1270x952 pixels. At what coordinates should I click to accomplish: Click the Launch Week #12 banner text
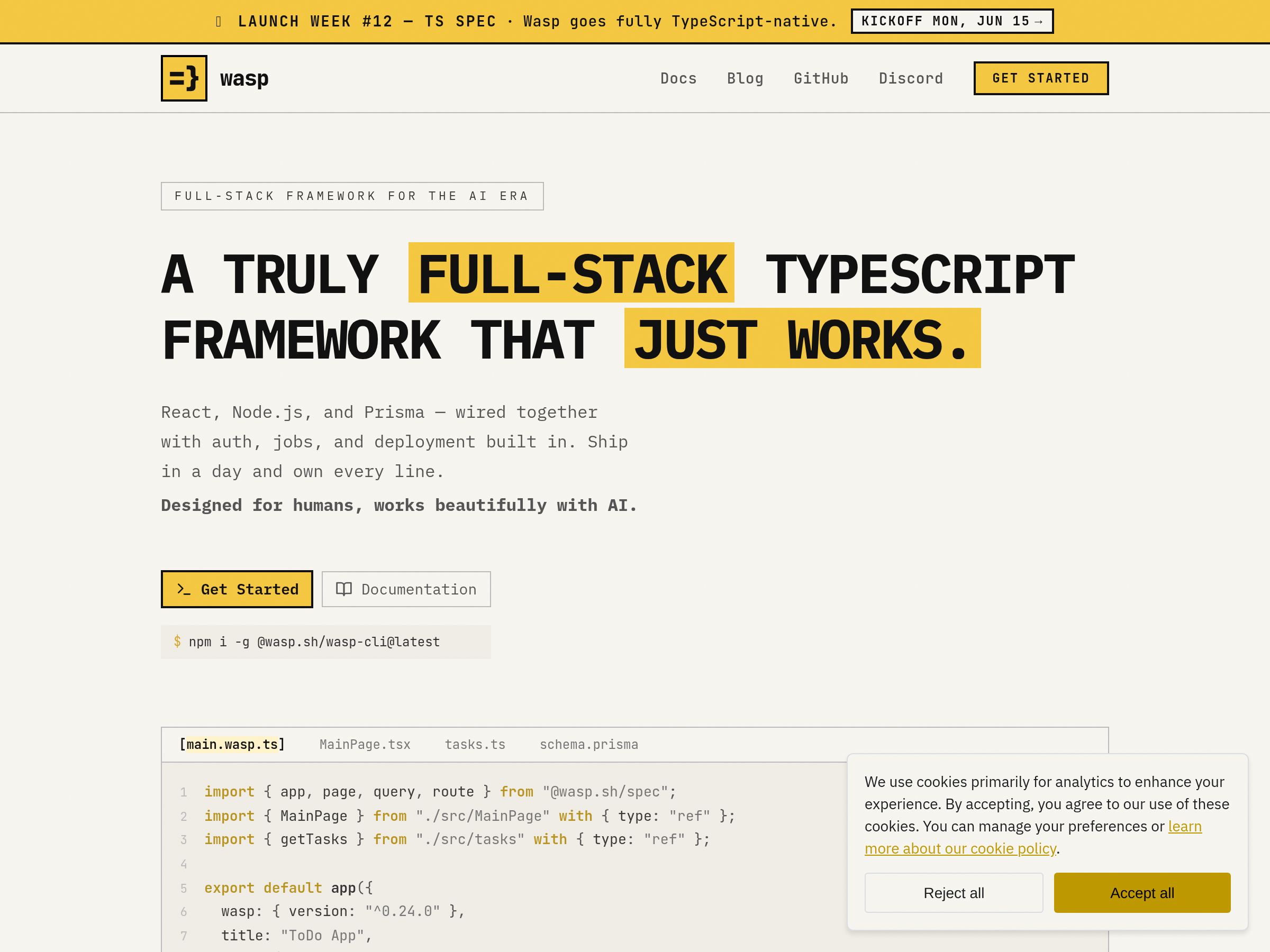click(366, 22)
